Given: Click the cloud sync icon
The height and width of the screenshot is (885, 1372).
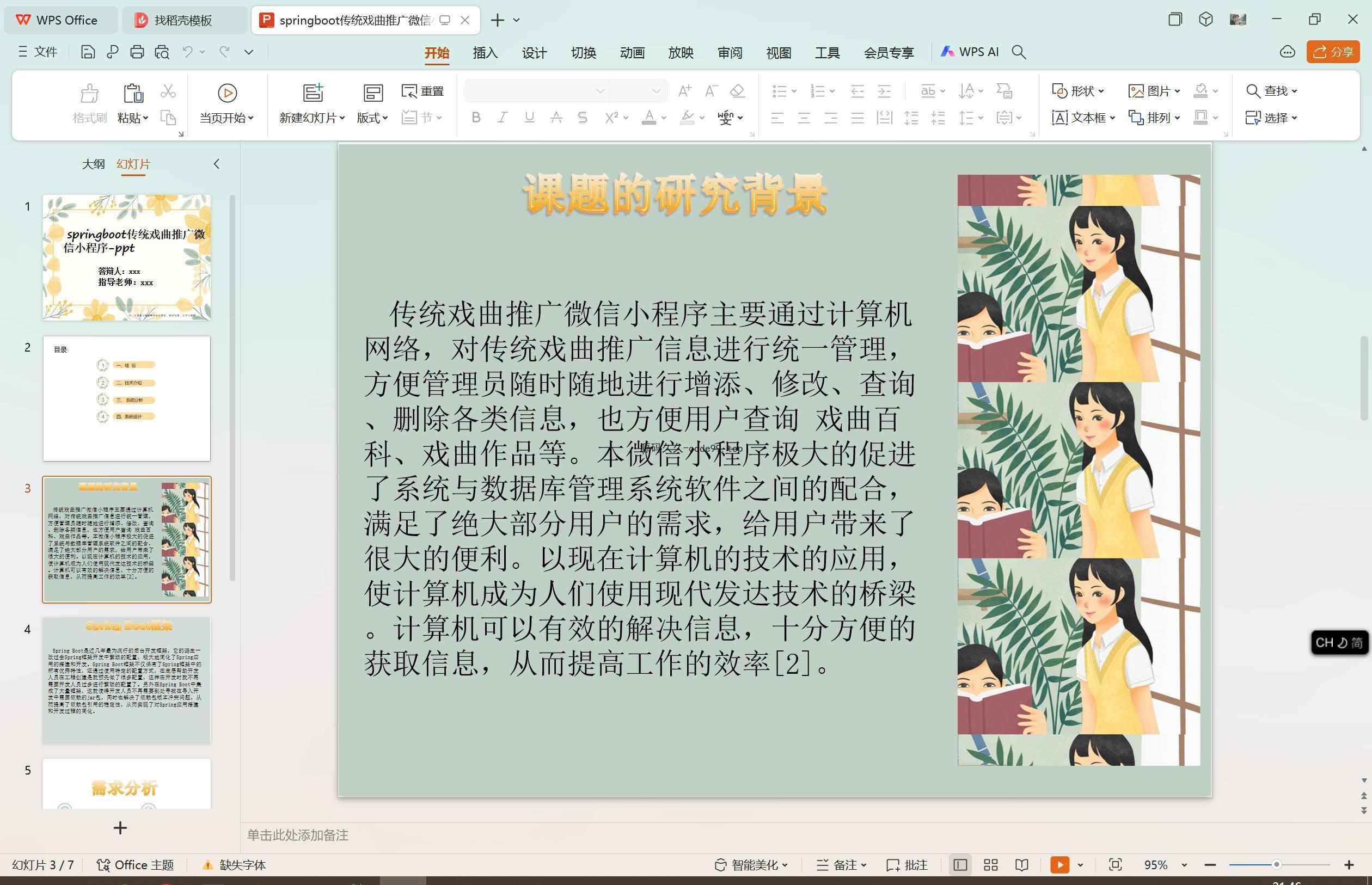Looking at the screenshot, I should click(x=1288, y=52).
